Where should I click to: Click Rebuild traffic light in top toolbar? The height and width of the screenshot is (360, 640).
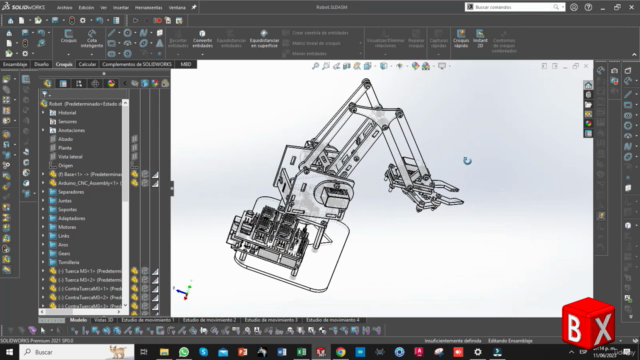pos(72,20)
